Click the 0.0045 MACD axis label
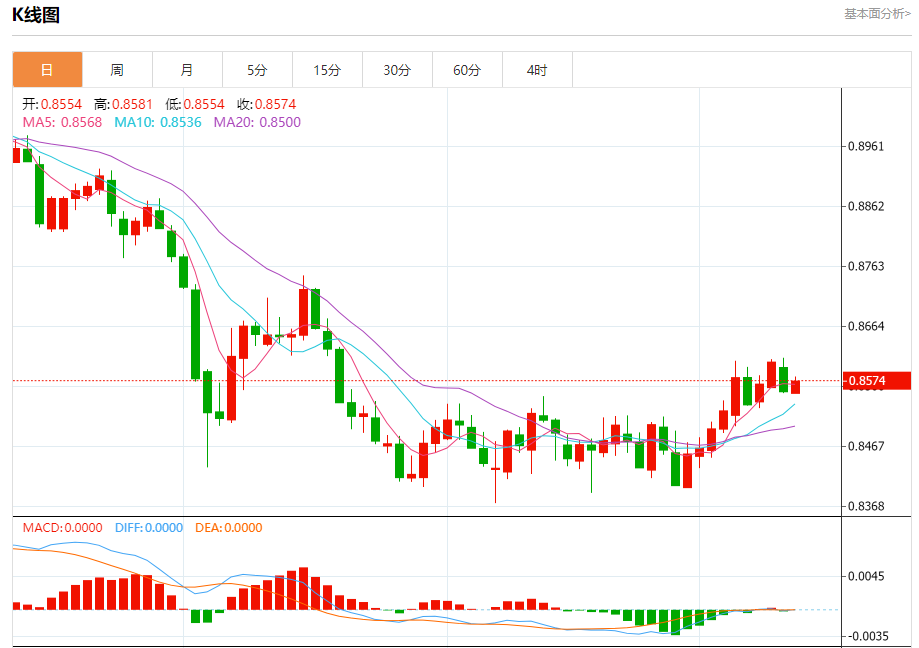Viewport: 919px width, 648px height. pyautogui.click(x=866, y=577)
